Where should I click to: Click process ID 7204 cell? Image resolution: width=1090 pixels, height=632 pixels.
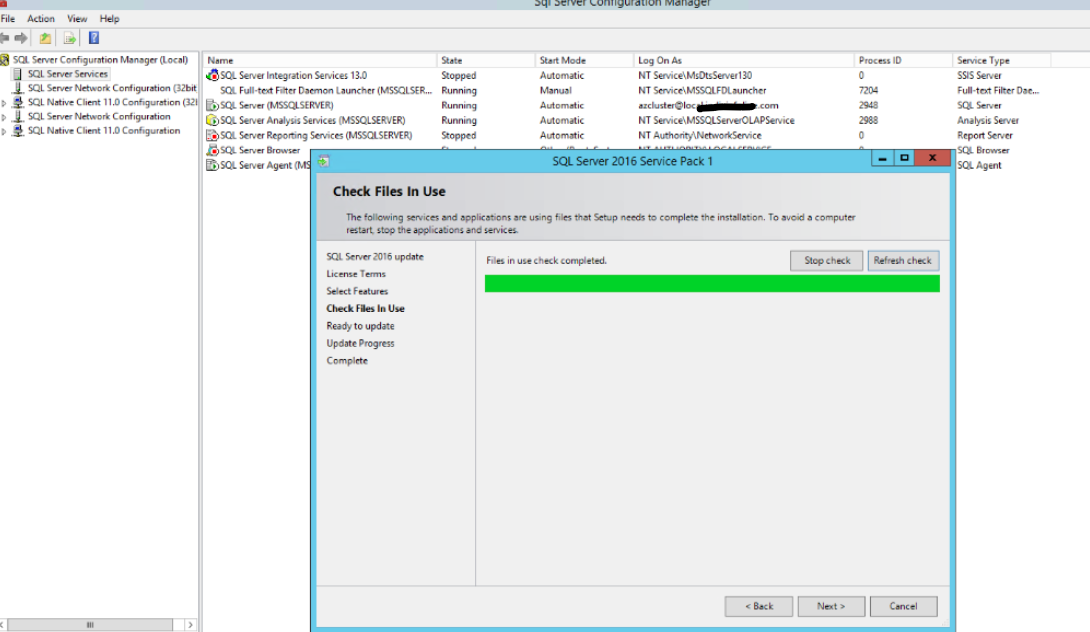868,90
